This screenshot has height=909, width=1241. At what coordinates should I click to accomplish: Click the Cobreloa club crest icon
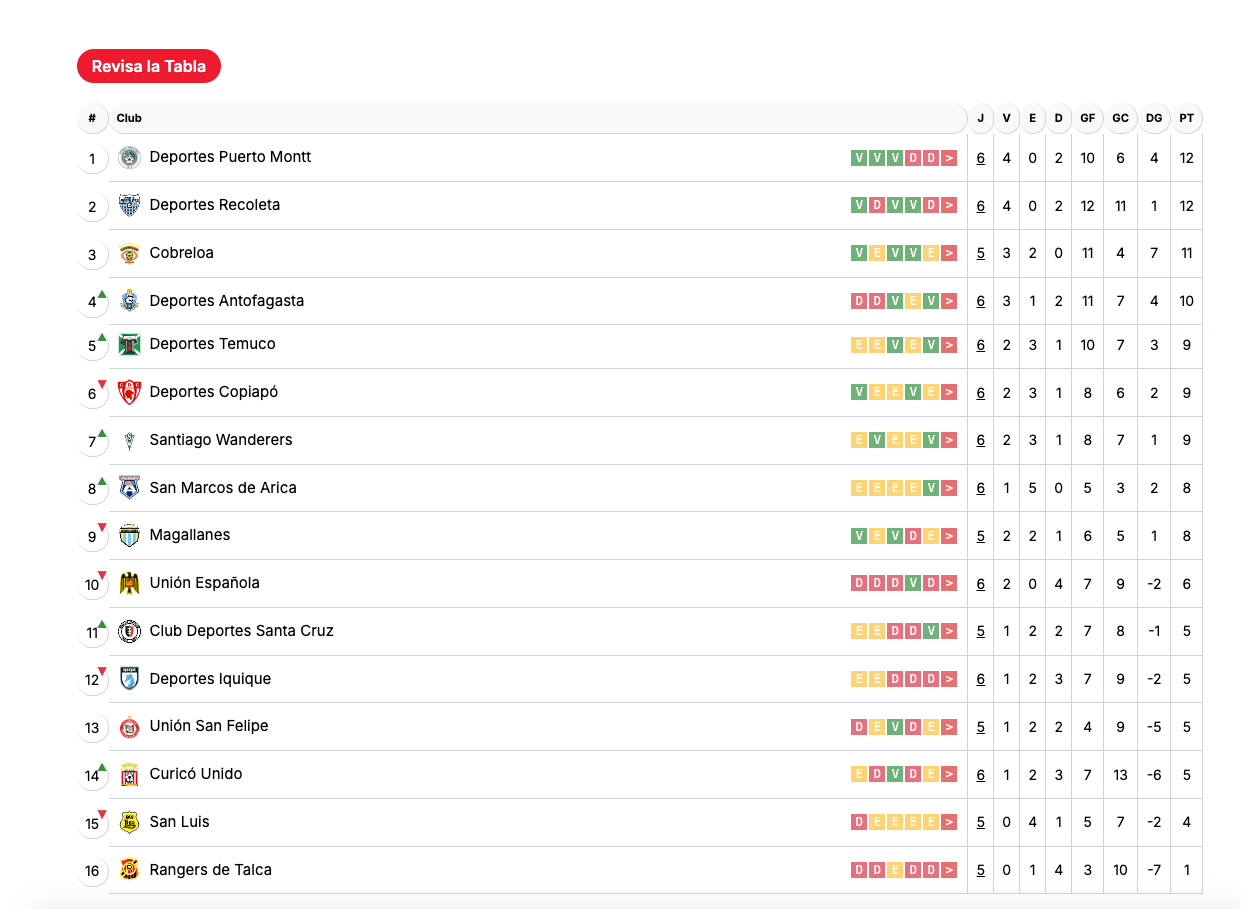point(129,253)
